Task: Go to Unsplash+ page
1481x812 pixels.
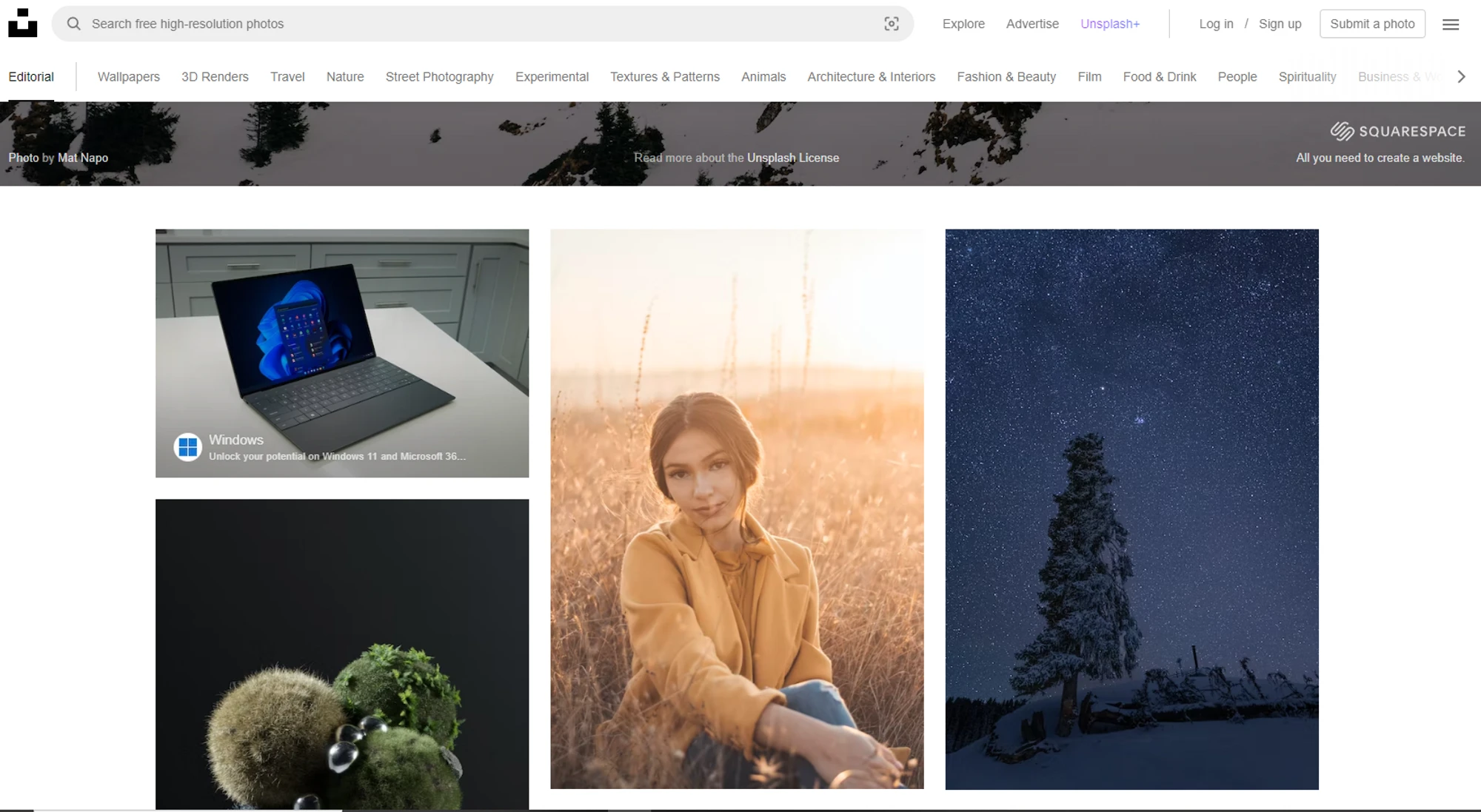Action: 1110,24
